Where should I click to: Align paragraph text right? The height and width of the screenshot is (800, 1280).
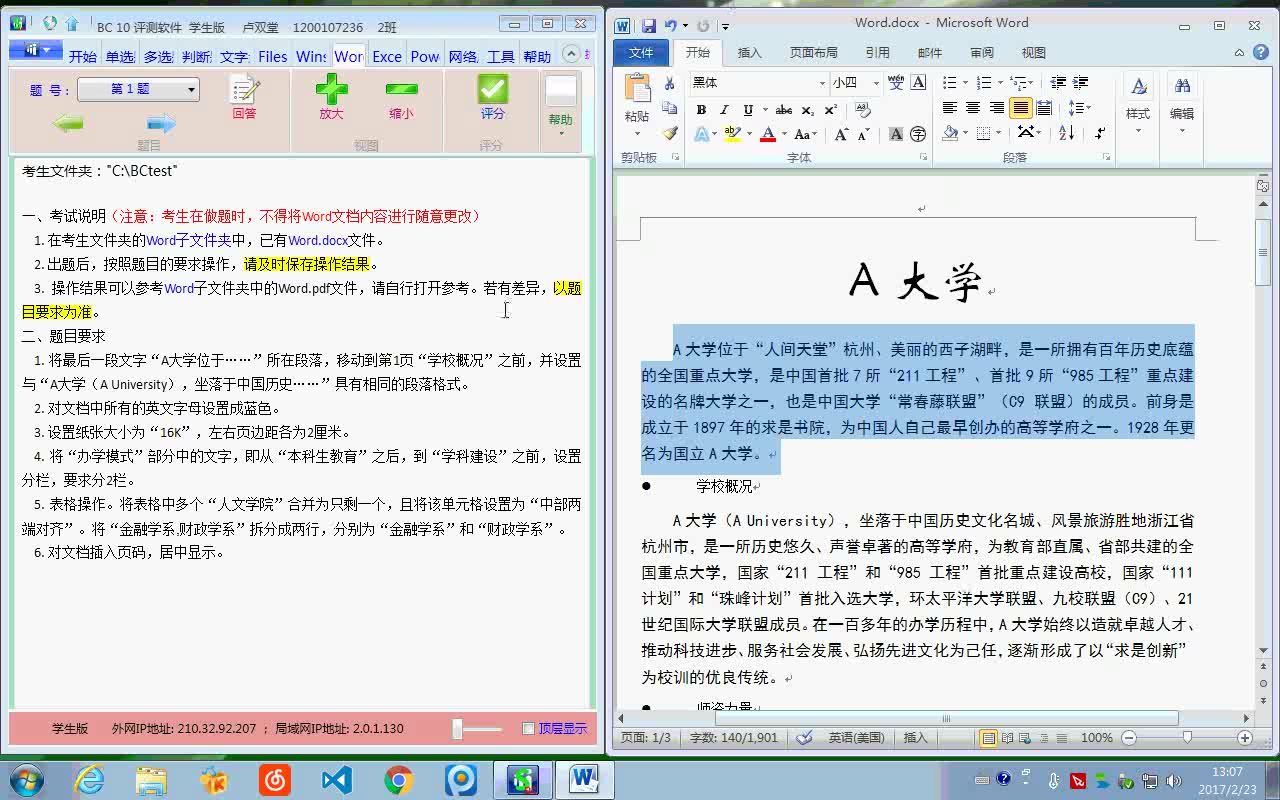[997, 108]
